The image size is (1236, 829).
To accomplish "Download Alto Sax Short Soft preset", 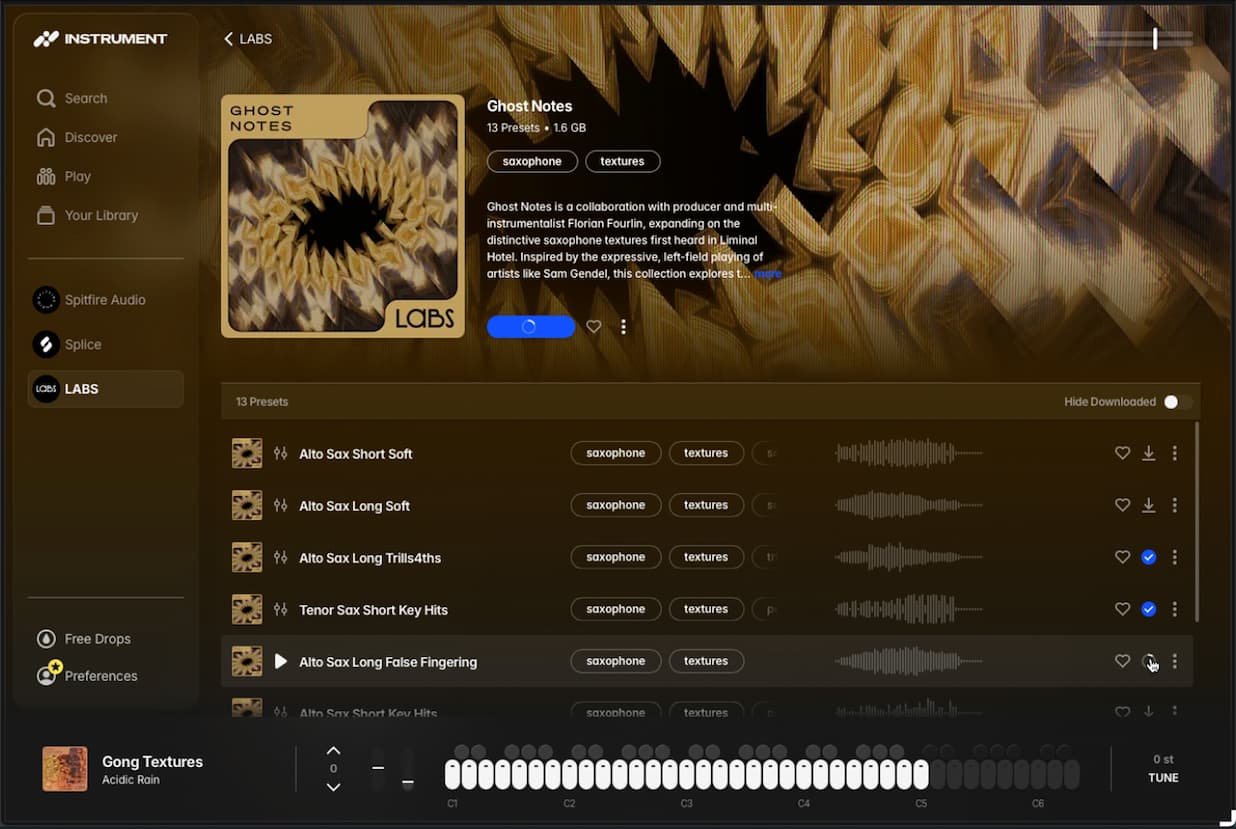I will tap(1149, 453).
